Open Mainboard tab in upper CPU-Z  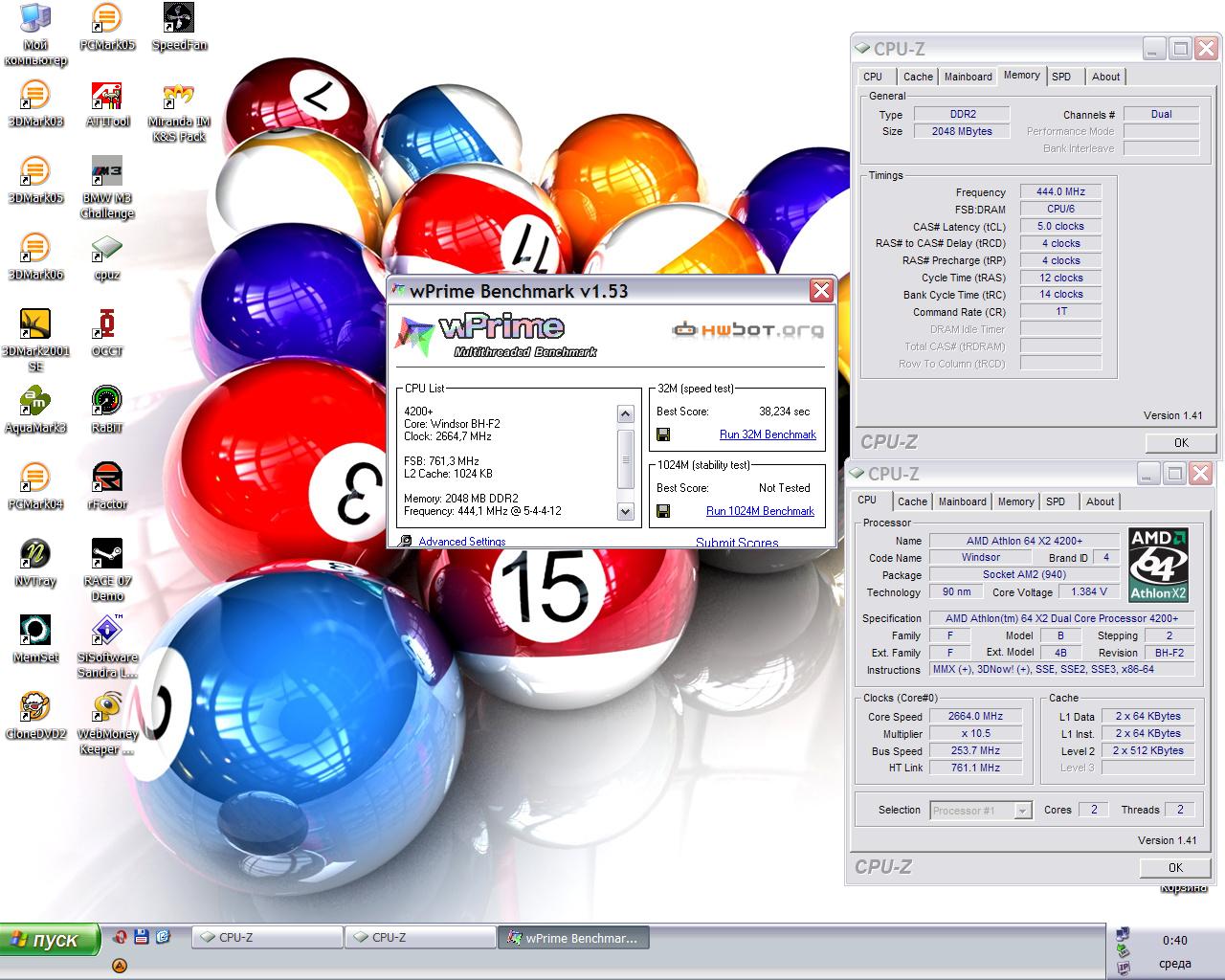point(968,77)
